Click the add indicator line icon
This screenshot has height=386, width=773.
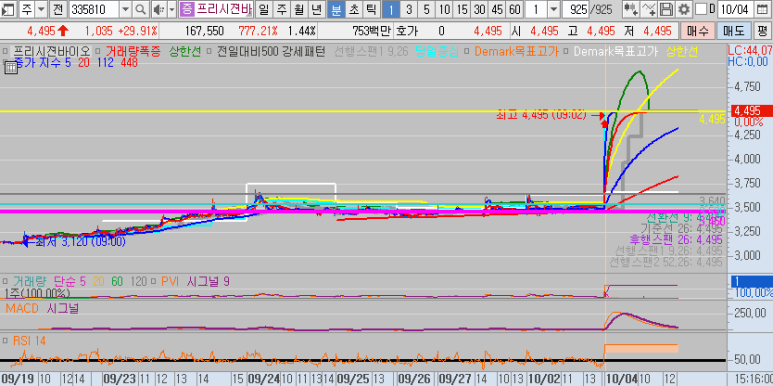(649, 9)
